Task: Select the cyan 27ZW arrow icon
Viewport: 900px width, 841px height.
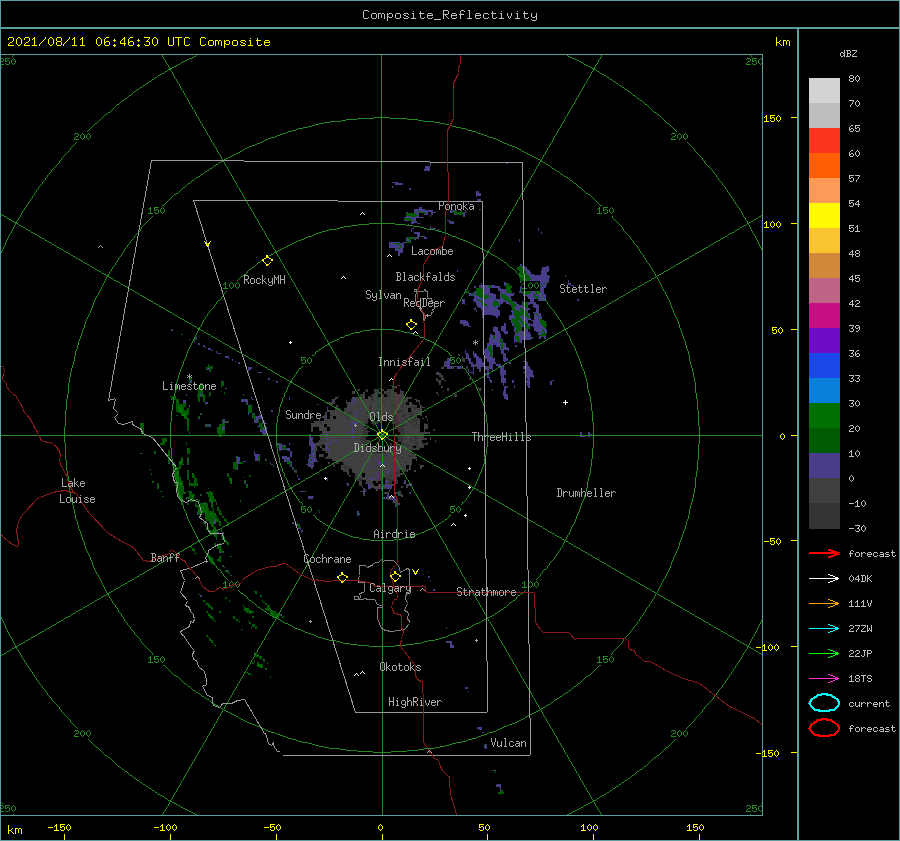Action: pos(824,629)
